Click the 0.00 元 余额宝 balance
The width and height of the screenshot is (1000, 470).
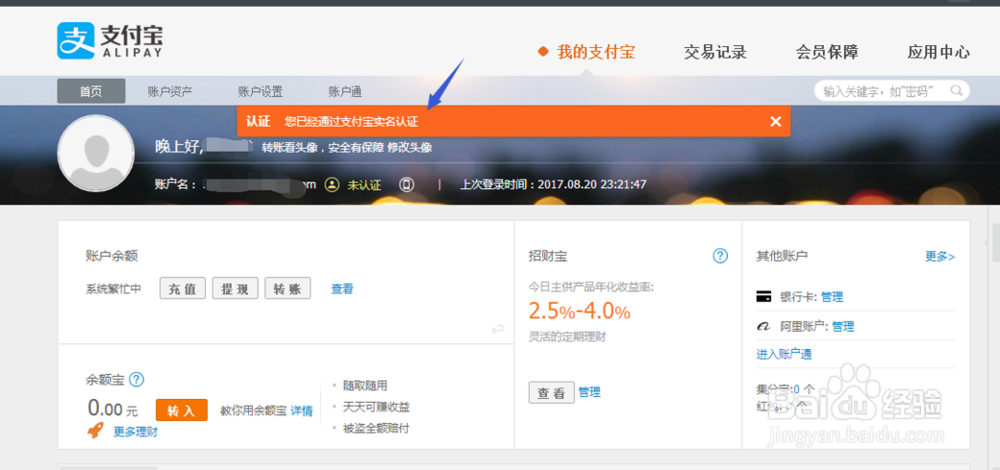[x=112, y=407]
